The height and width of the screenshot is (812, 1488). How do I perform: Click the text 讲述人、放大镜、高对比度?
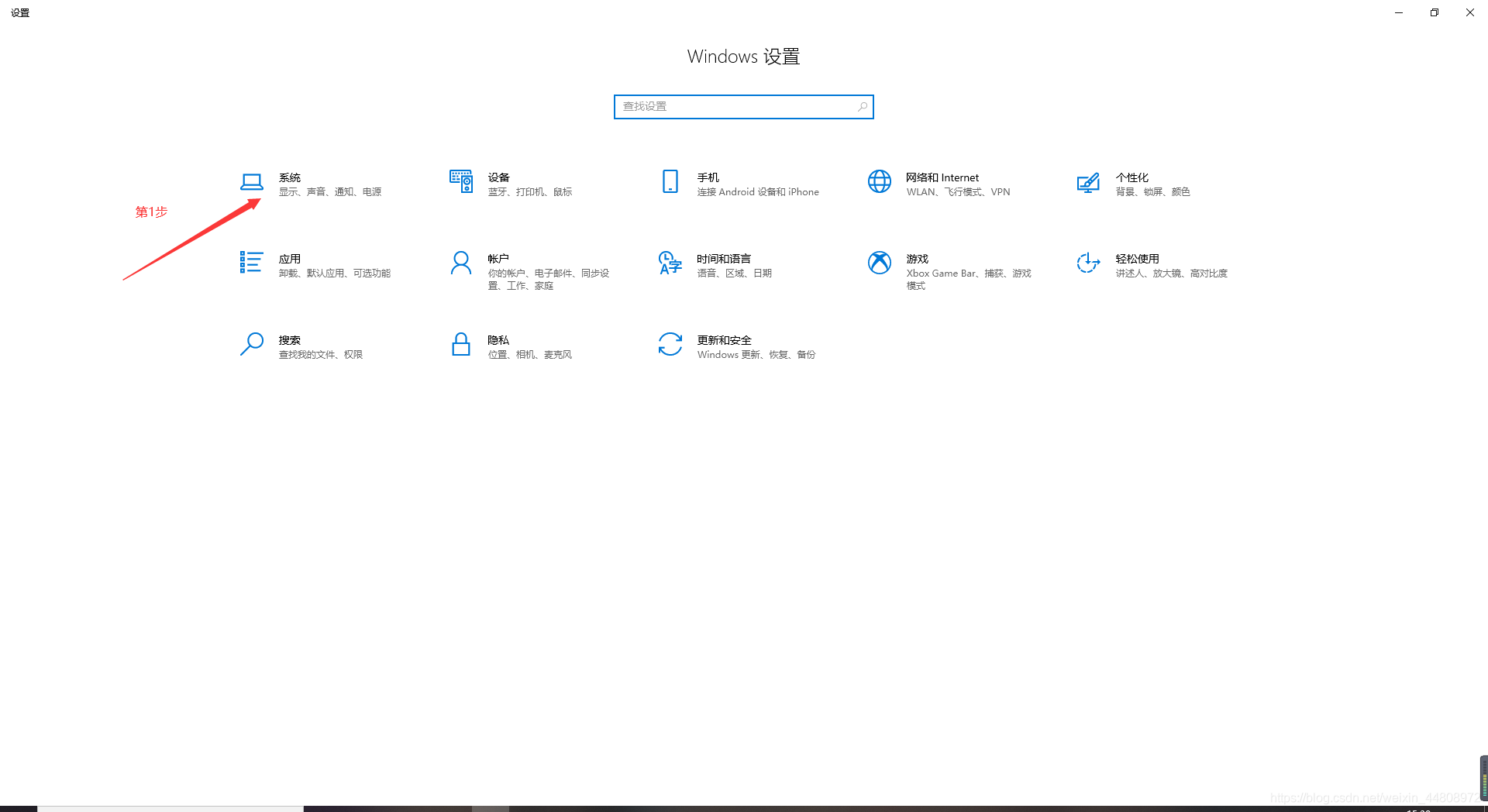[1172, 274]
